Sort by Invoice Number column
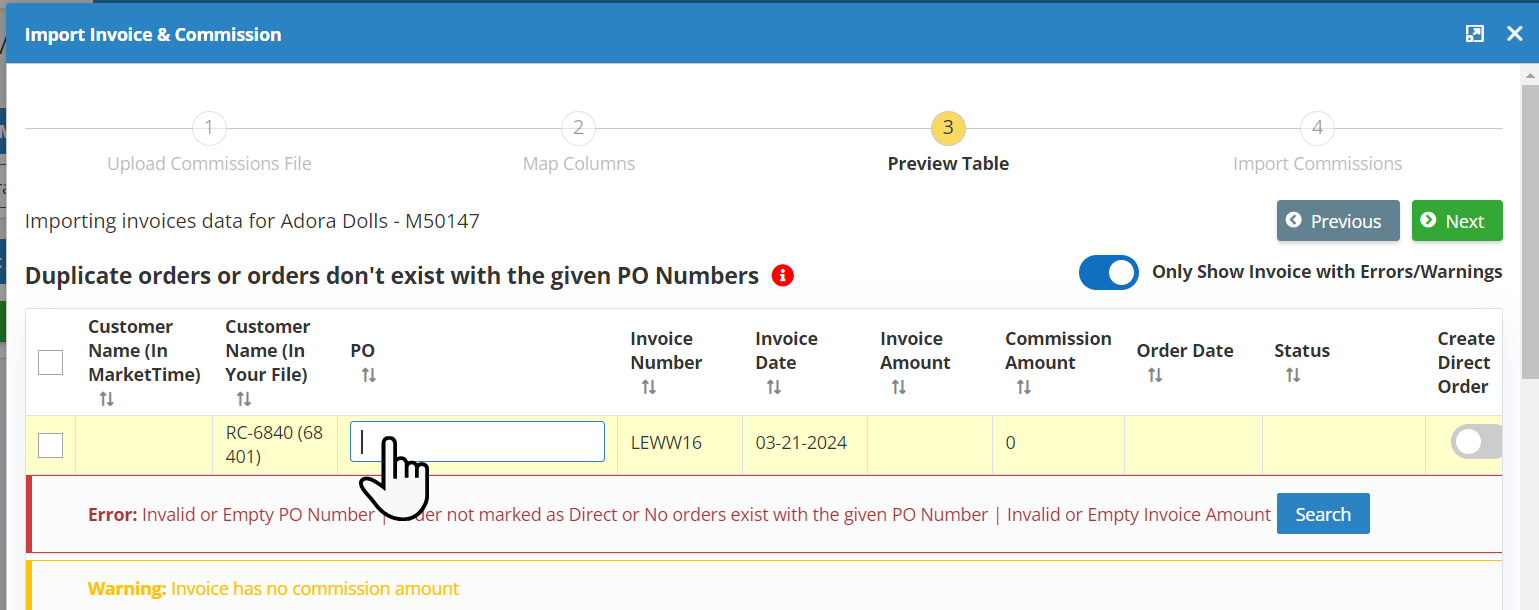 [649, 387]
